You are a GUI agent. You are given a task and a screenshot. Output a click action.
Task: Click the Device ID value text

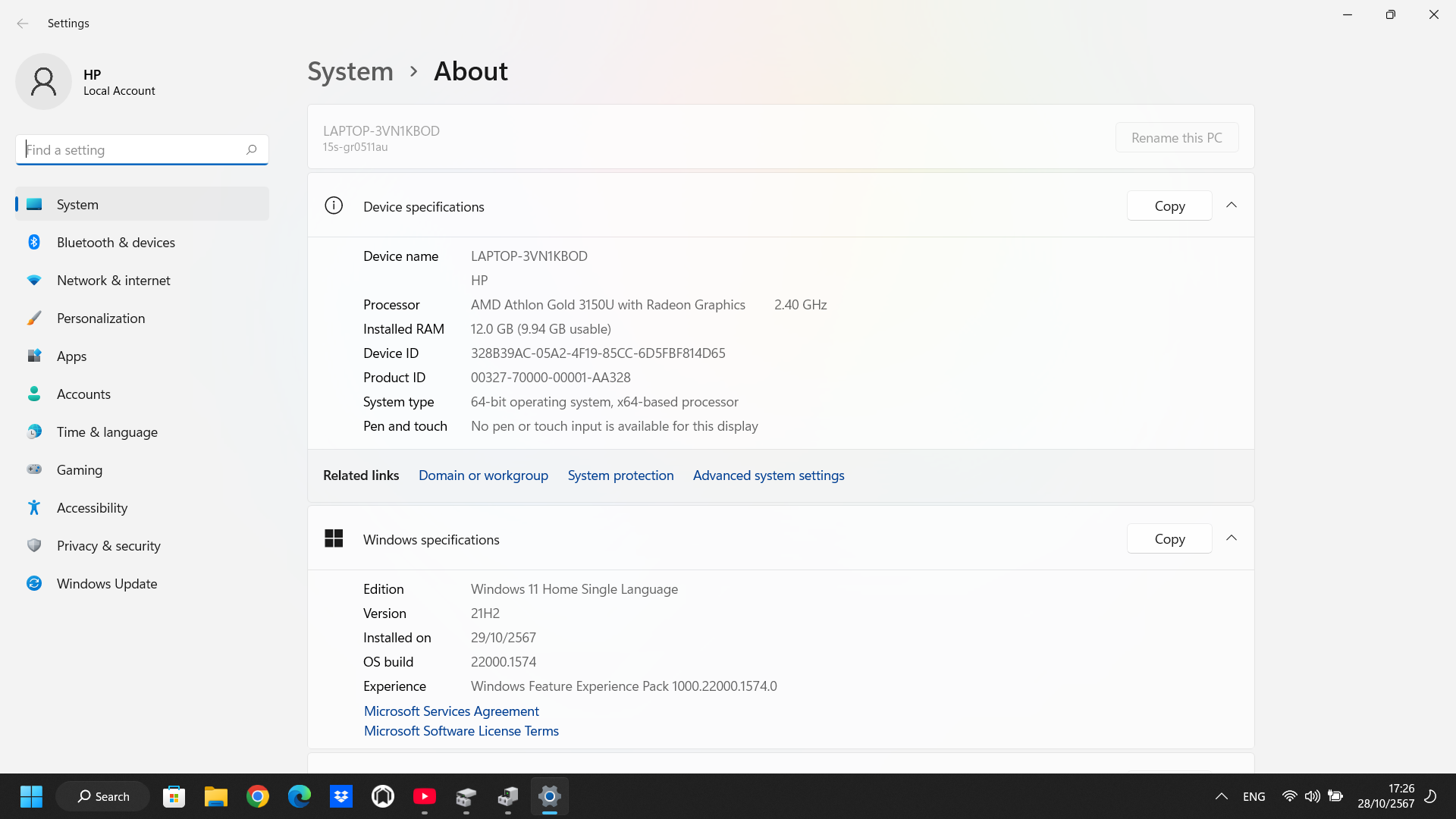point(598,353)
